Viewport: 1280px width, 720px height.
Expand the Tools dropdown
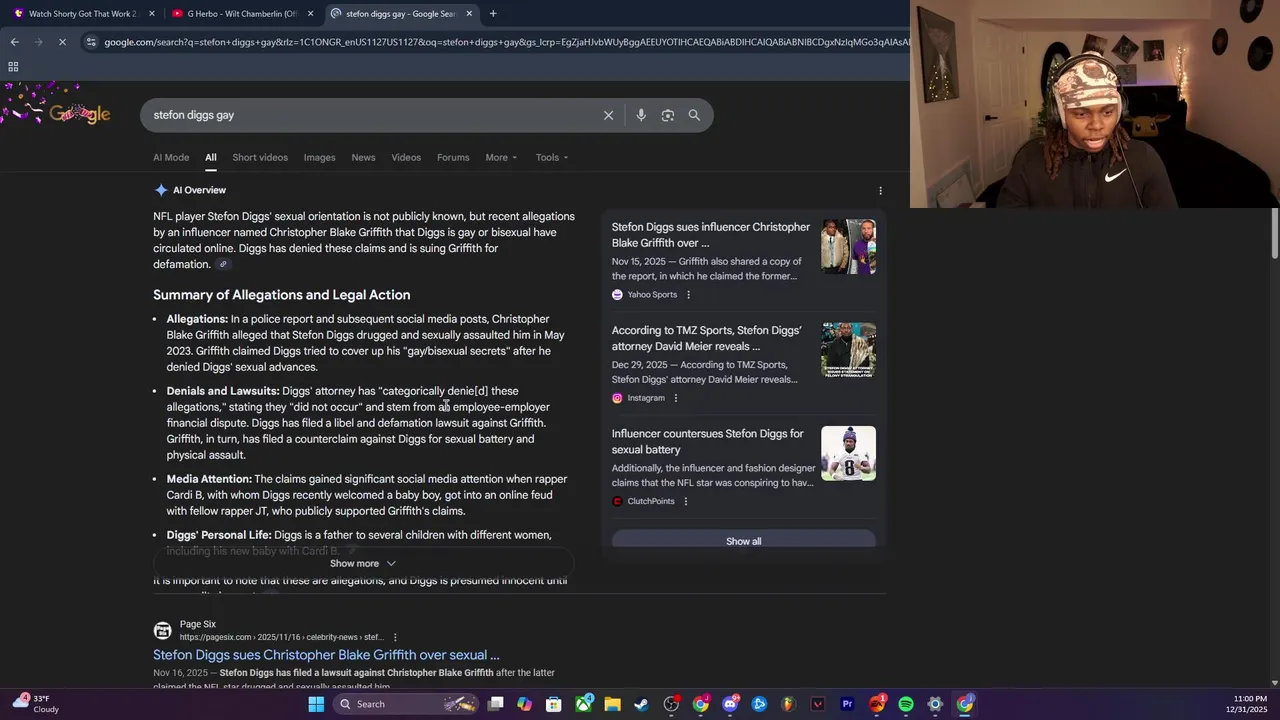coord(551,157)
